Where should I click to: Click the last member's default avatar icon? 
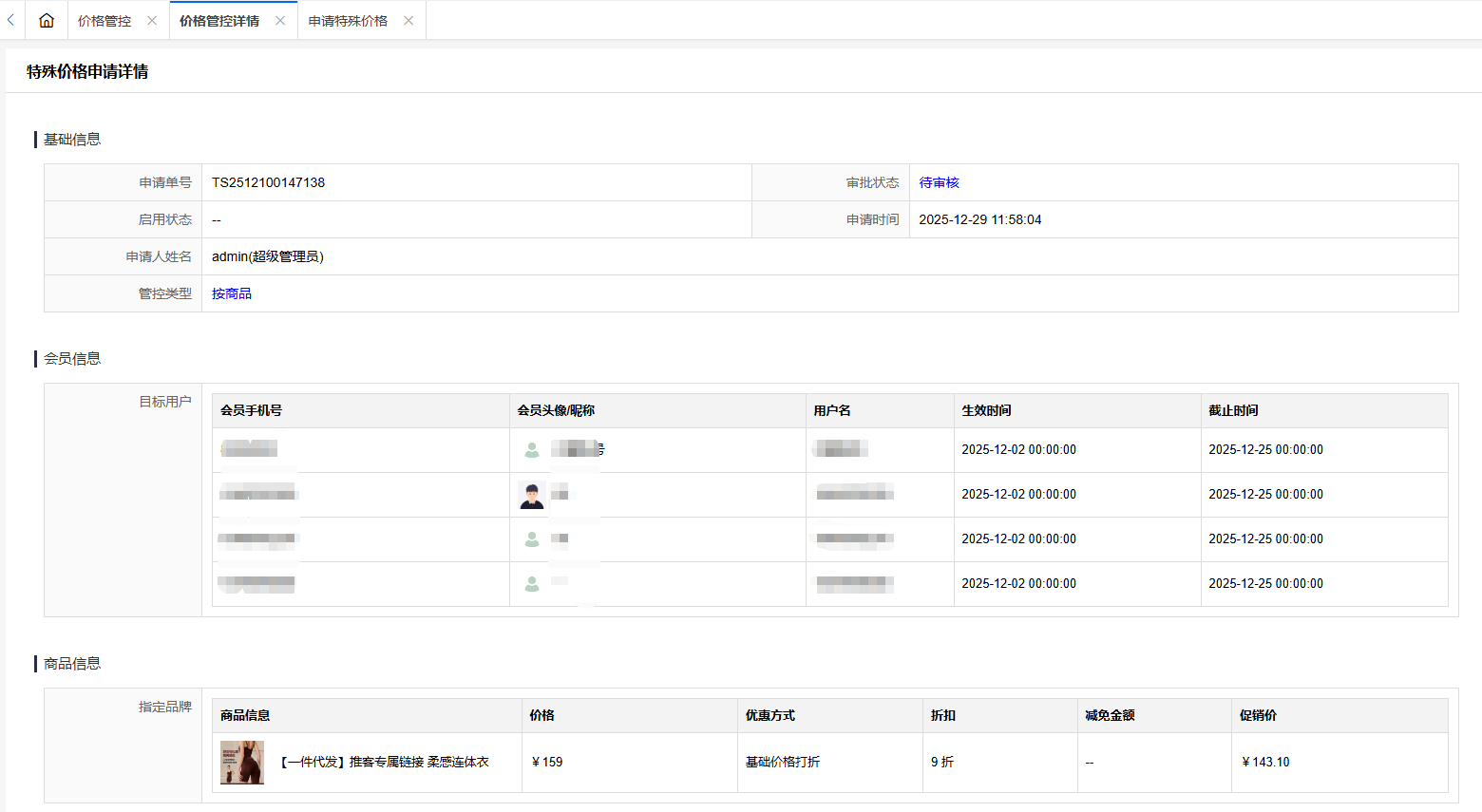(532, 584)
